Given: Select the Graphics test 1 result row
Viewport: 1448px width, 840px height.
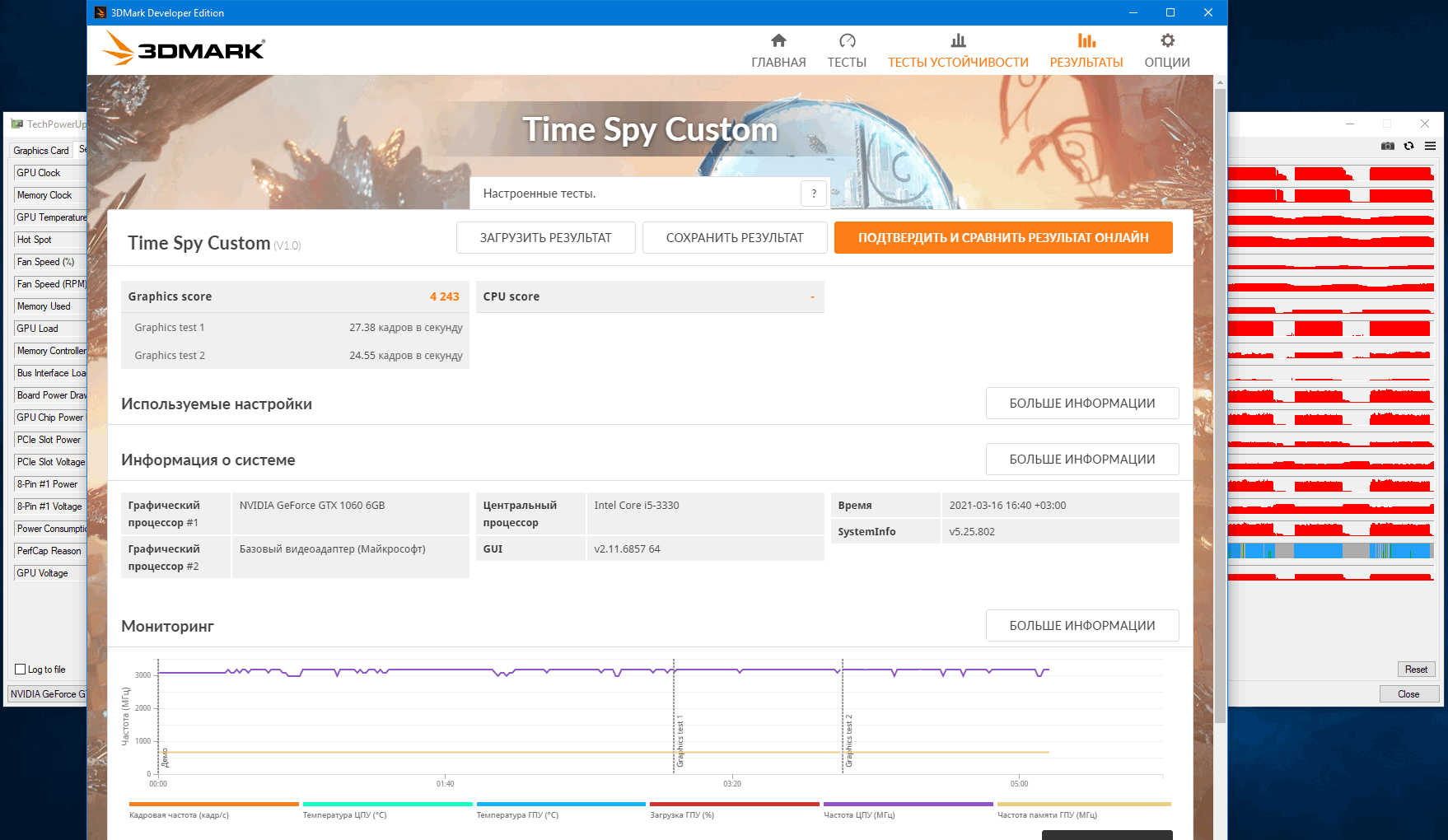Looking at the screenshot, I should 295,327.
